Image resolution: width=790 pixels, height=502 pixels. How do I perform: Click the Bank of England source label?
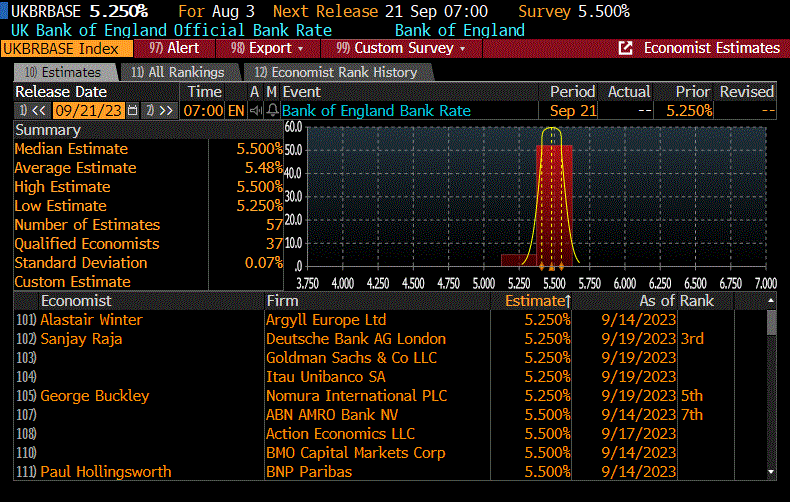459,30
